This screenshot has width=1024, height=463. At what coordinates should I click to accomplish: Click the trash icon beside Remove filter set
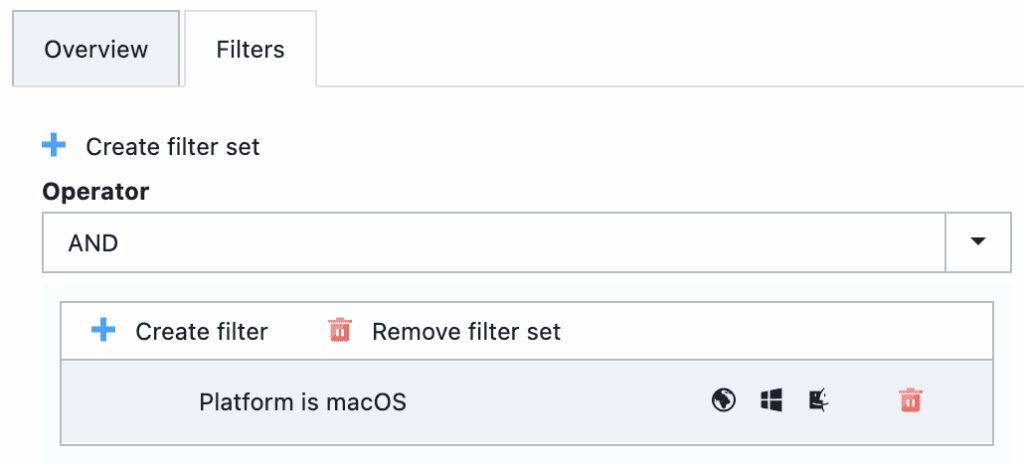click(340, 330)
